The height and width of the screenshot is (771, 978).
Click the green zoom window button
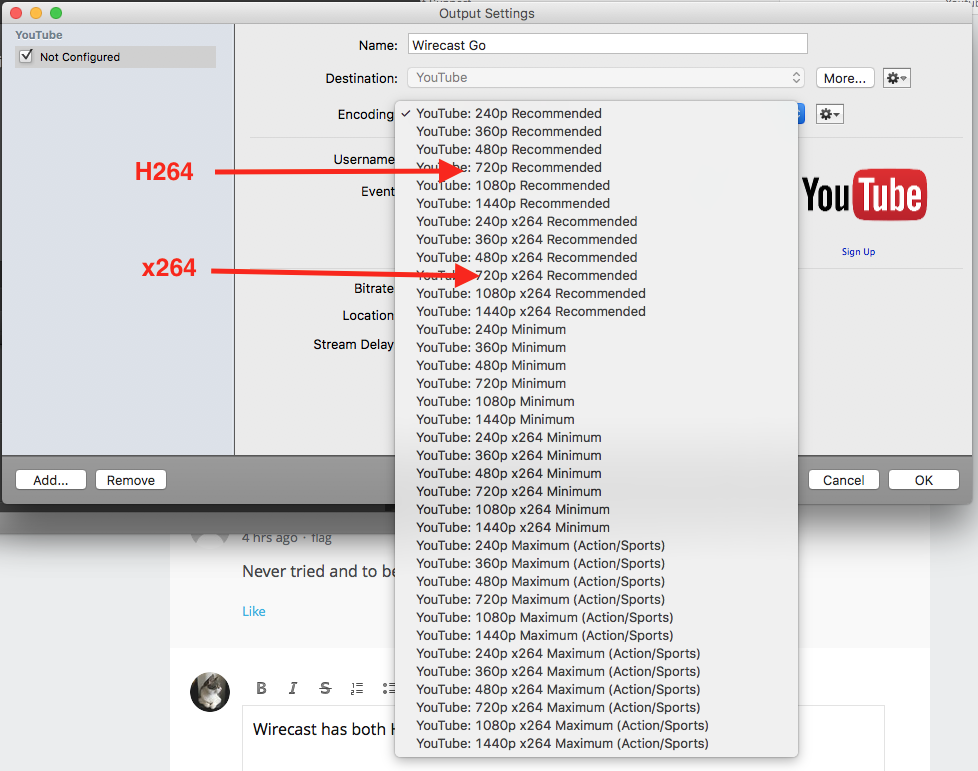(x=56, y=13)
